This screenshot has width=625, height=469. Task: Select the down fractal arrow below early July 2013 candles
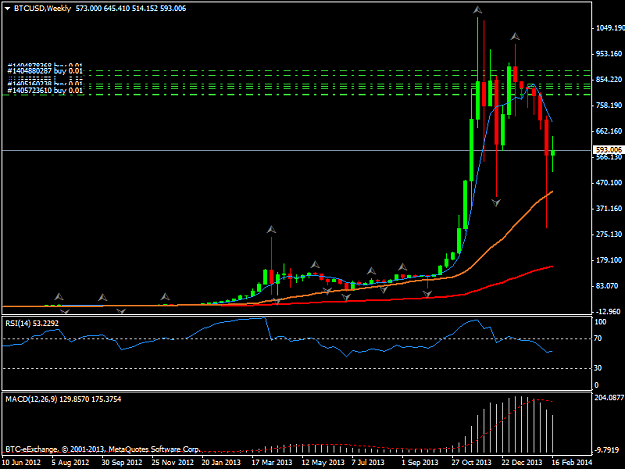coord(346,297)
